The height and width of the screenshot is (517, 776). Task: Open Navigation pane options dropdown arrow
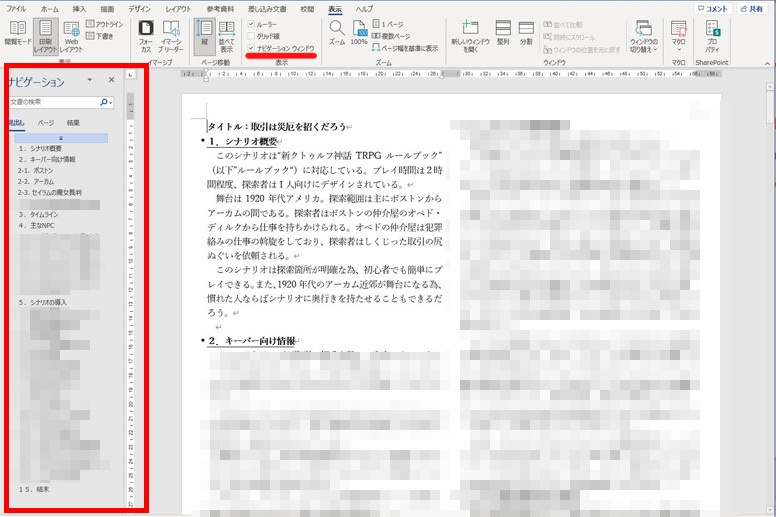90,80
